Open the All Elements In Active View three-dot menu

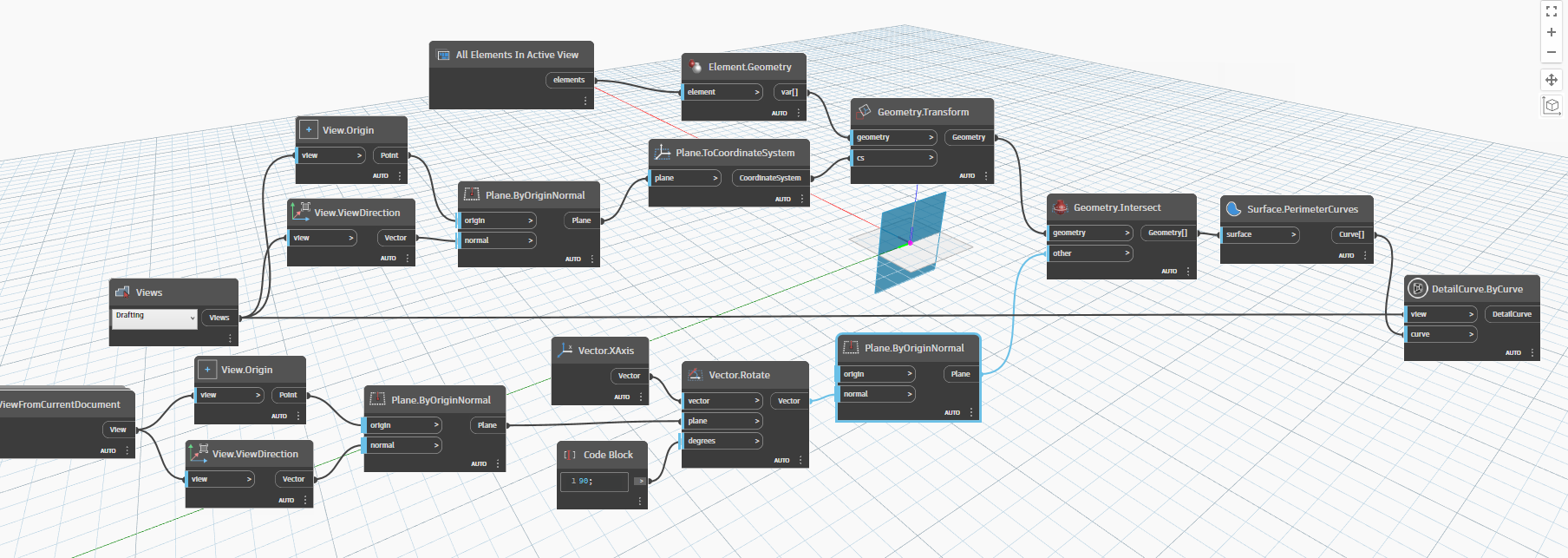click(585, 102)
